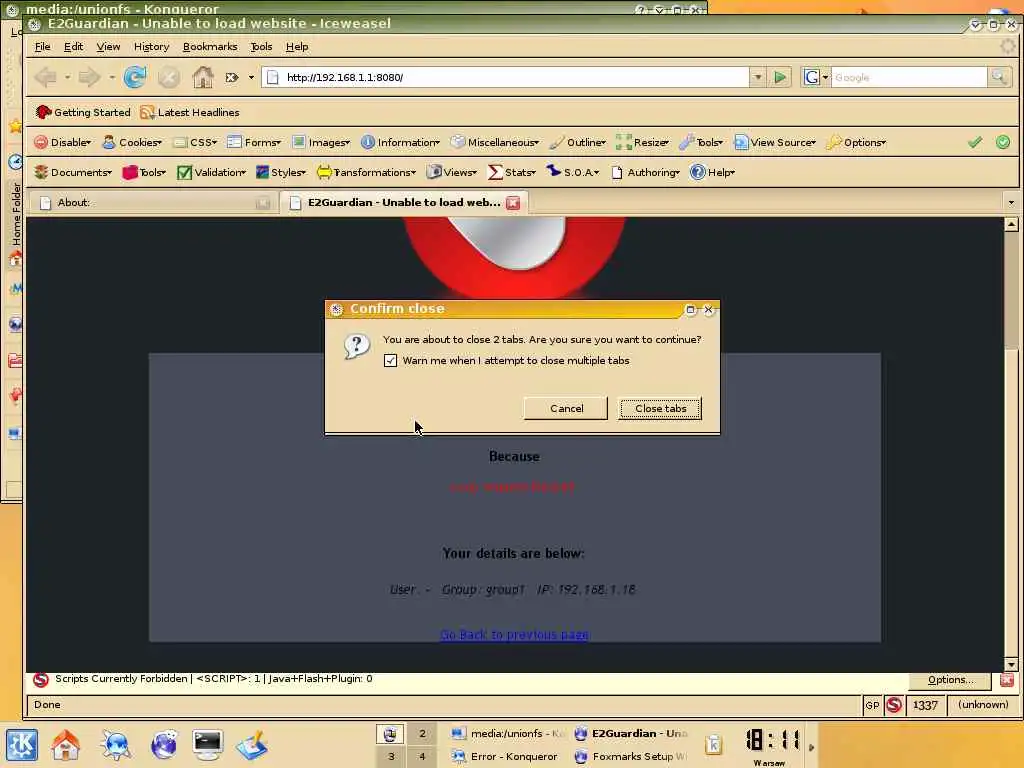This screenshot has width=1024, height=768.
Task: Open the Styles toolbar dropdown
Action: click(281, 172)
